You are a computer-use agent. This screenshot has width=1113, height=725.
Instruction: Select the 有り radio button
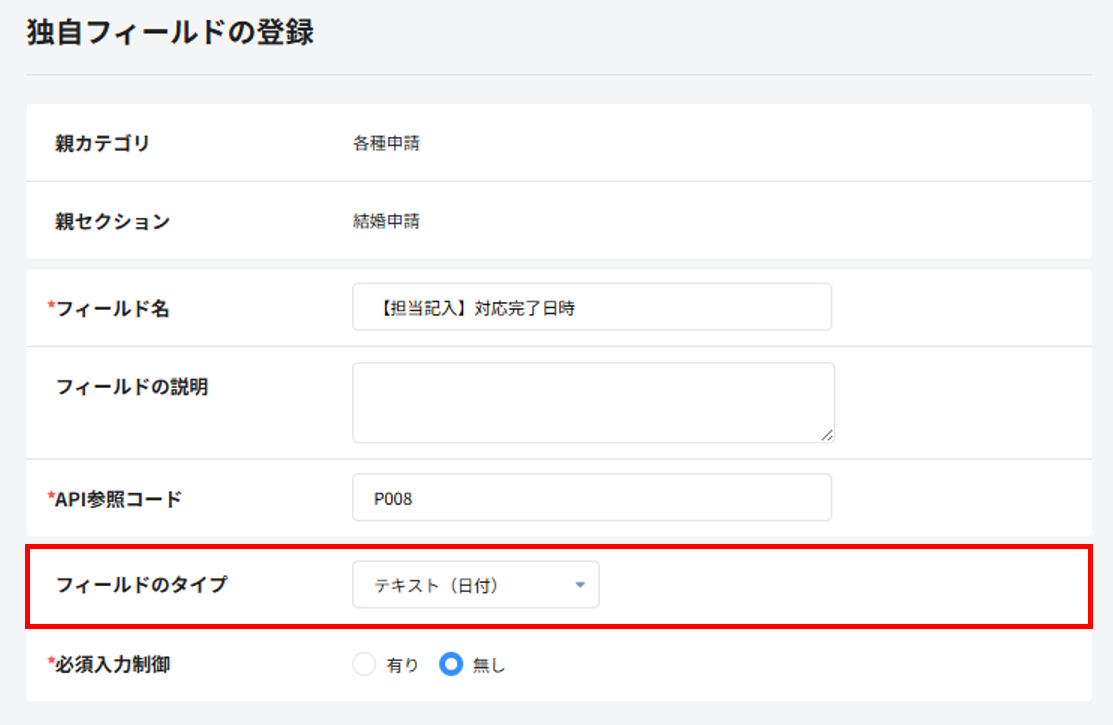[x=364, y=664]
